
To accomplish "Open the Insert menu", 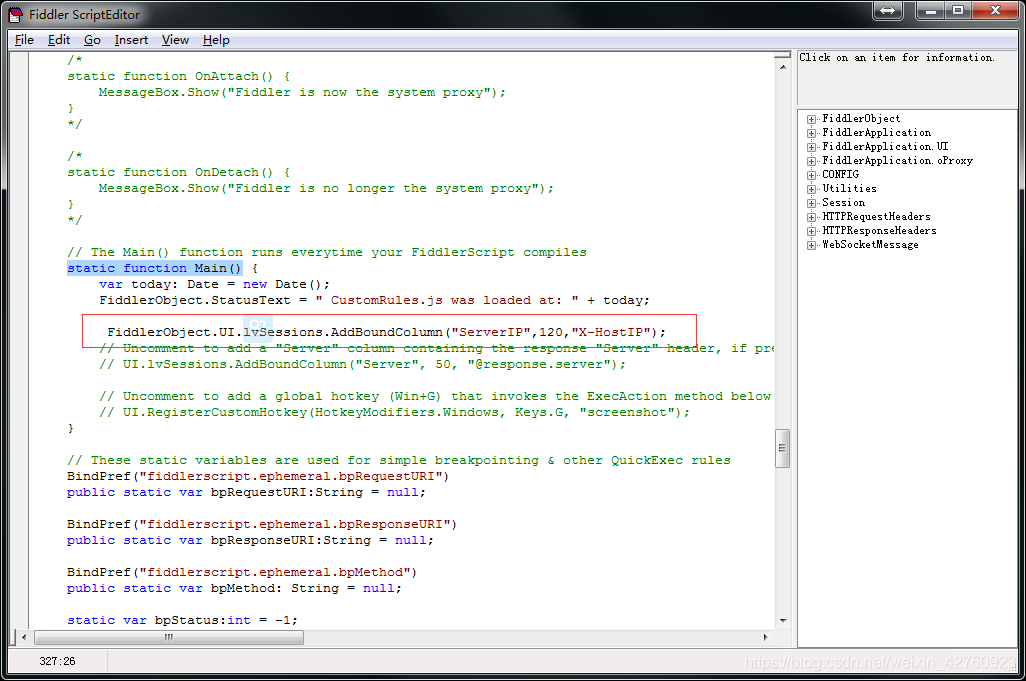I will pos(131,40).
